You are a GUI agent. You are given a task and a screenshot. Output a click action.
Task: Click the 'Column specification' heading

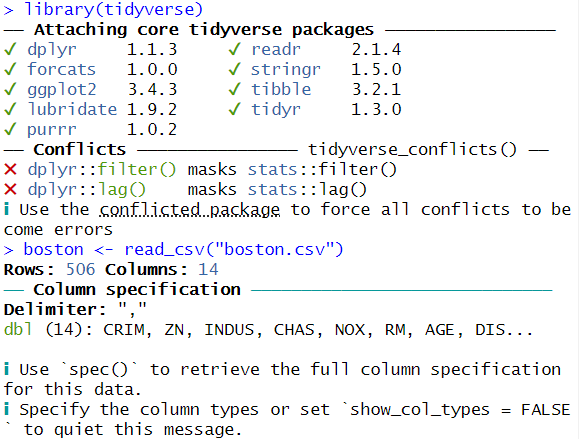point(137,290)
